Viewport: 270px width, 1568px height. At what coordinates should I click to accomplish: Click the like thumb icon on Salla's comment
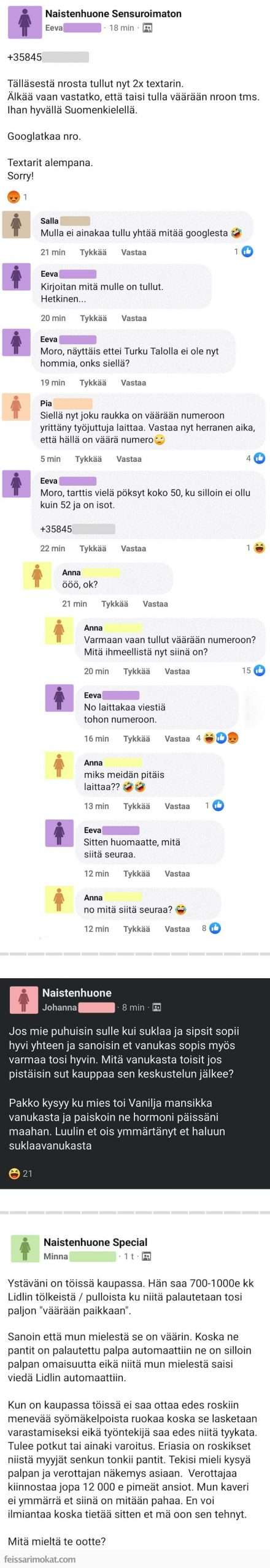[x=247, y=251]
